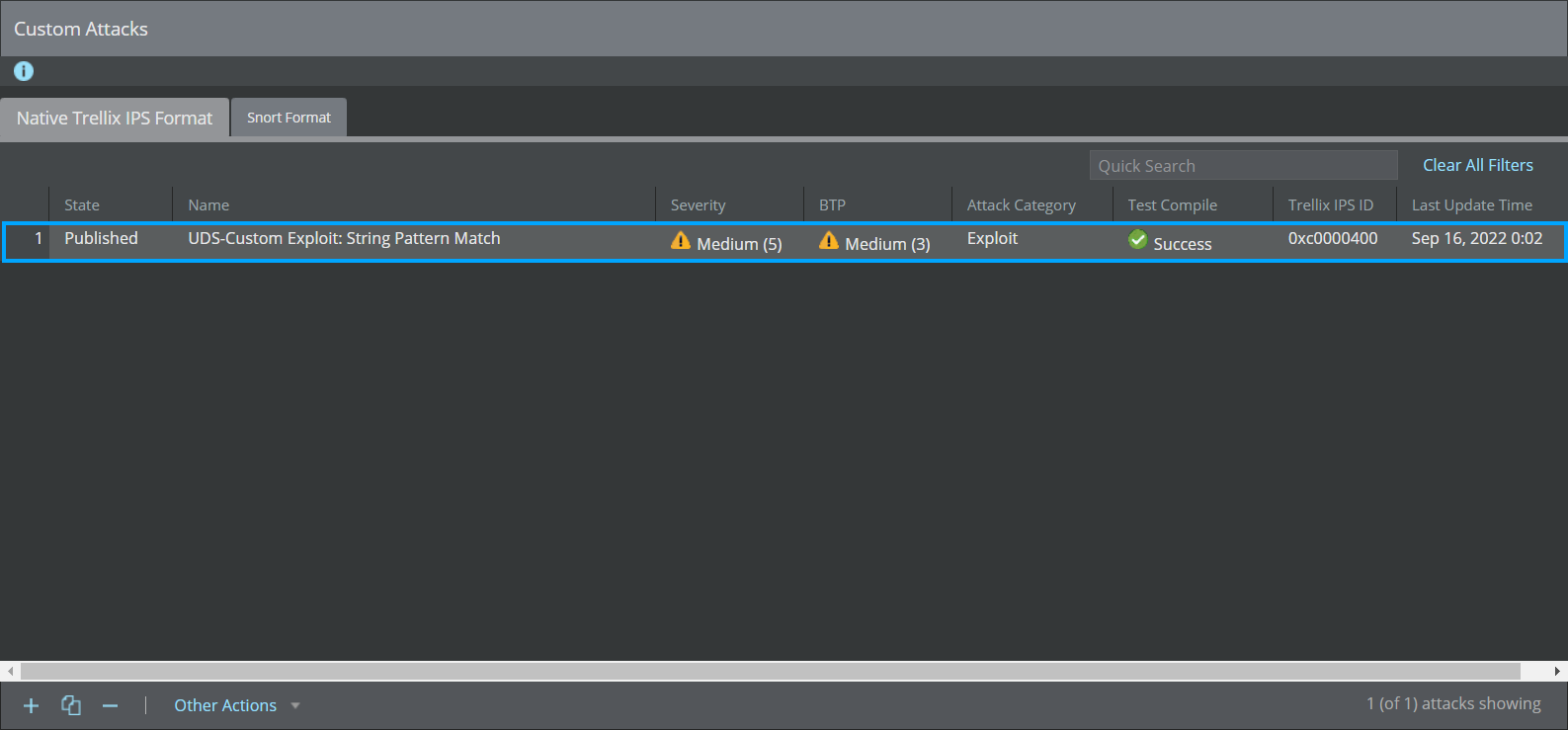Clone the selected attack with copy icon
Image resolution: width=1568 pixels, height=730 pixels.
click(71, 705)
